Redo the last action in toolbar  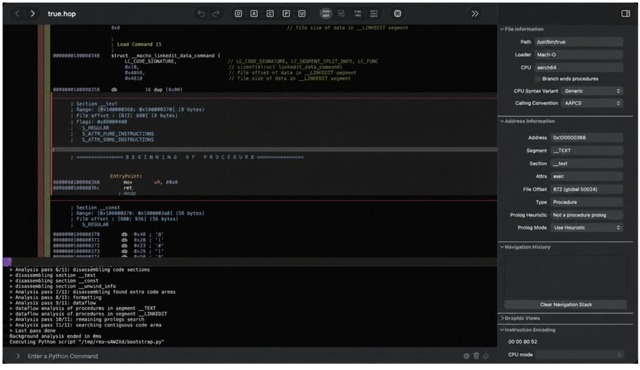pyautogui.click(x=216, y=14)
